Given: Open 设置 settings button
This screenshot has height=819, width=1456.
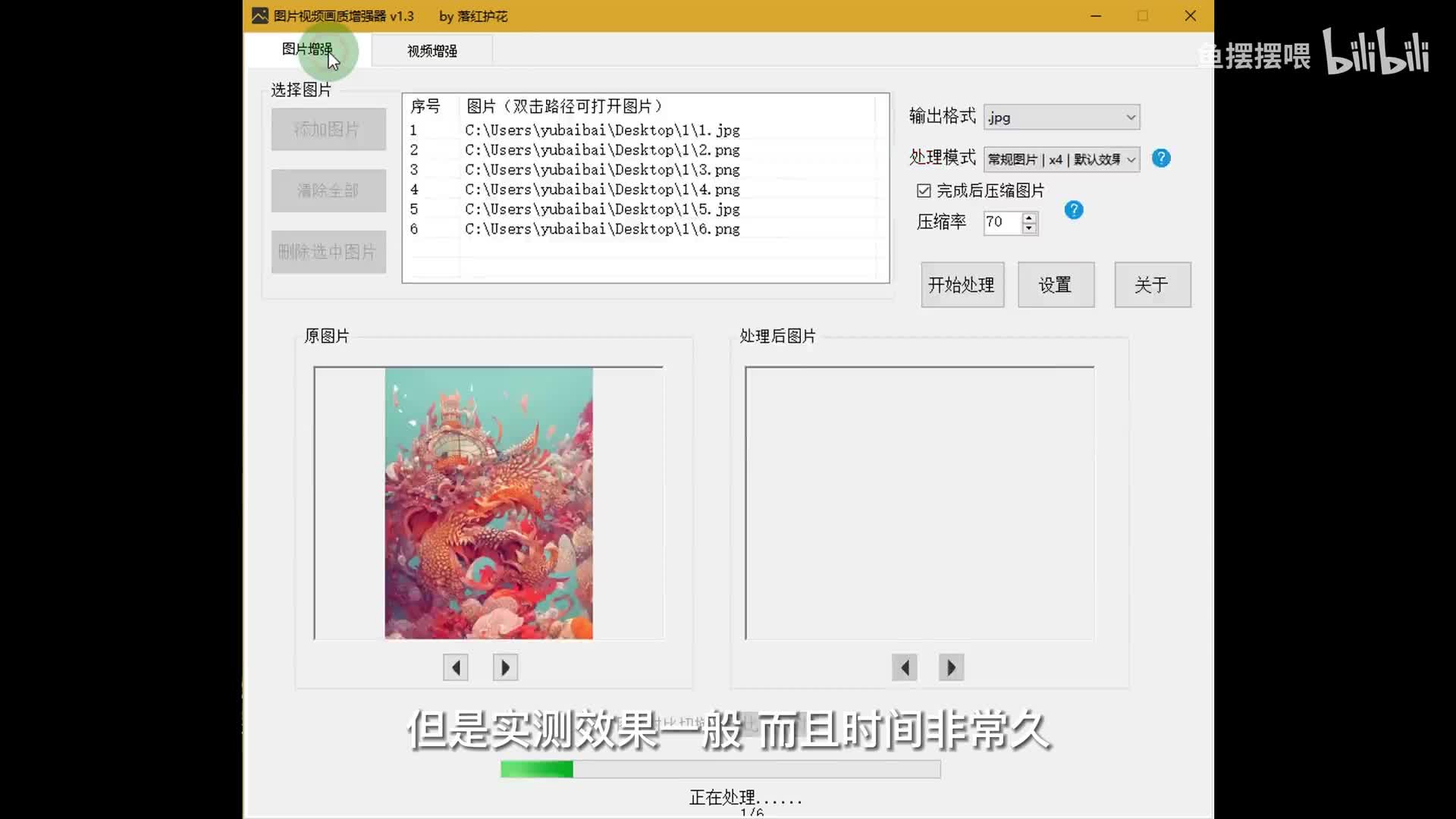Looking at the screenshot, I should (1055, 285).
